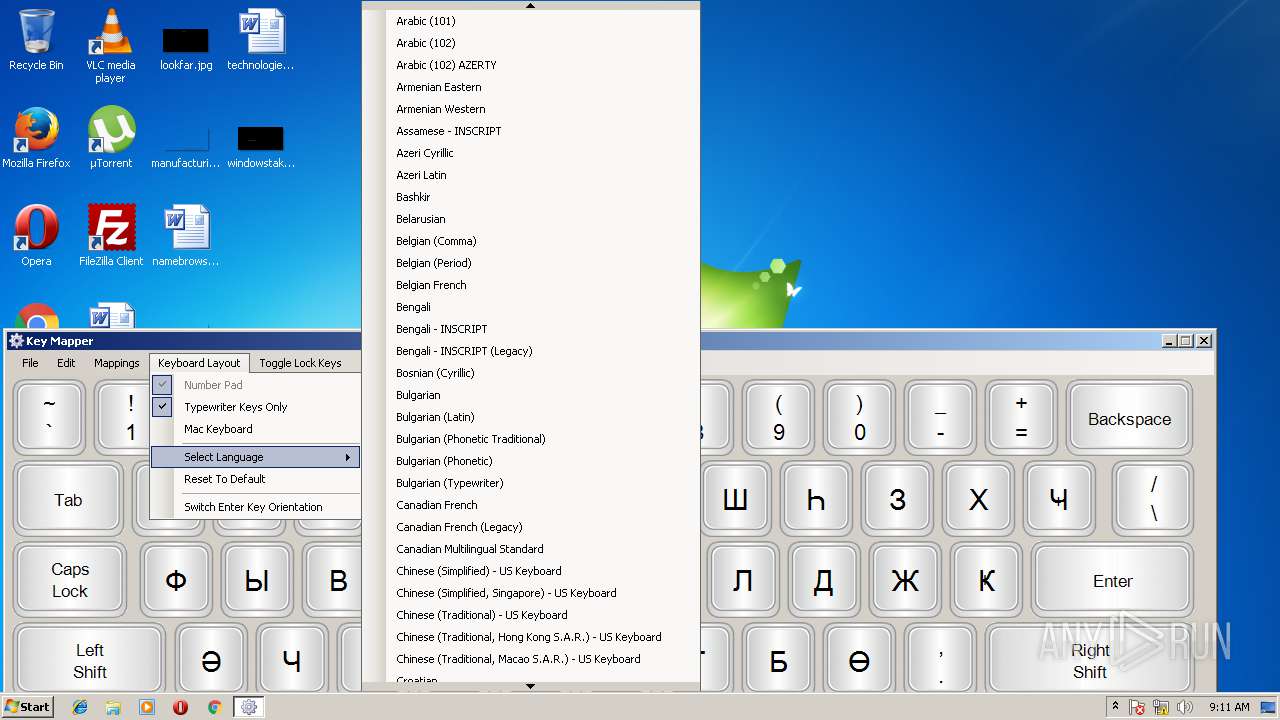The height and width of the screenshot is (720, 1280).
Task: Open the Recycle Bin desktop icon
Action: [x=36, y=40]
